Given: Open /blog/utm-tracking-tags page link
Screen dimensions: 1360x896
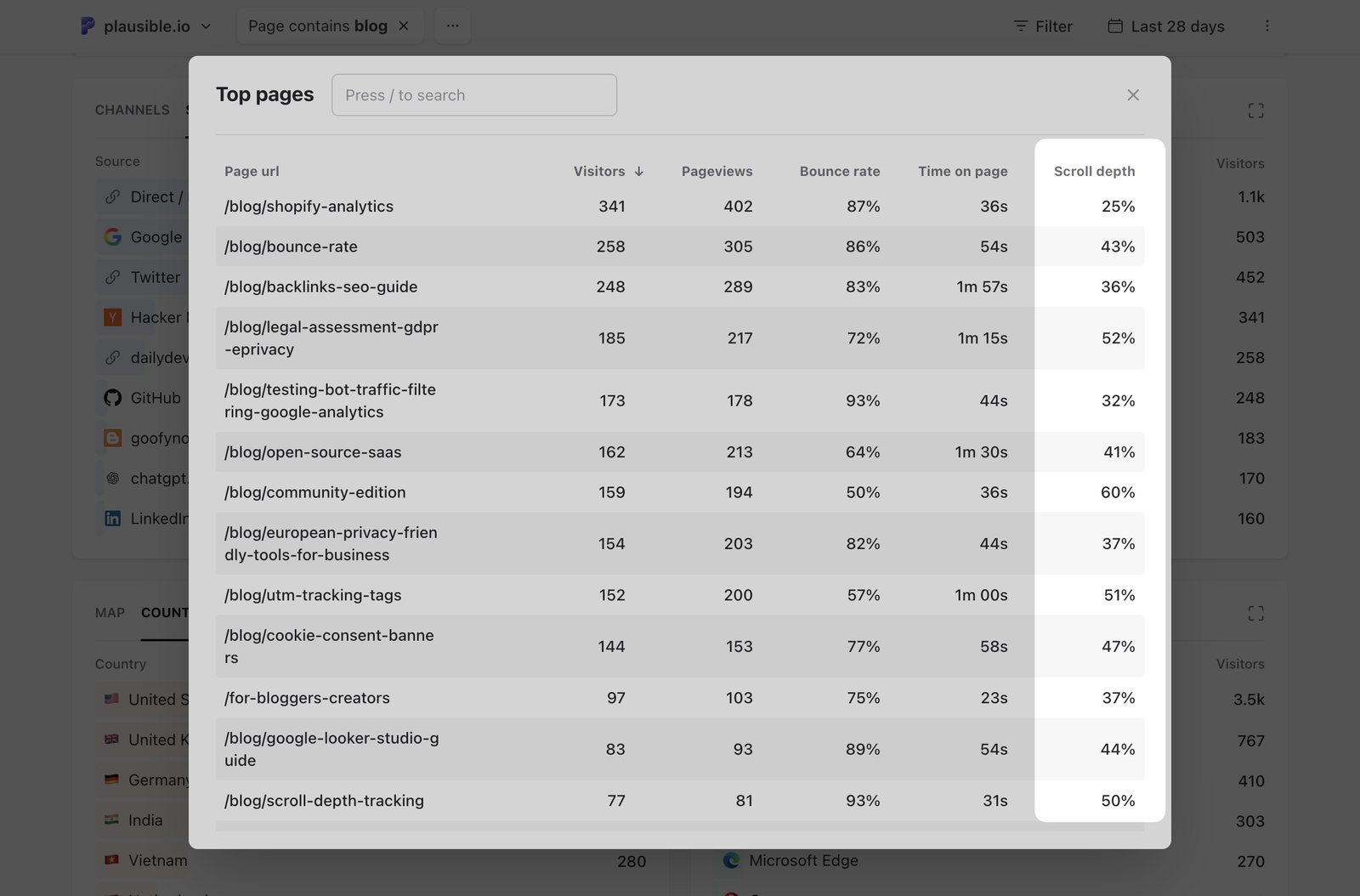Looking at the screenshot, I should click(313, 595).
